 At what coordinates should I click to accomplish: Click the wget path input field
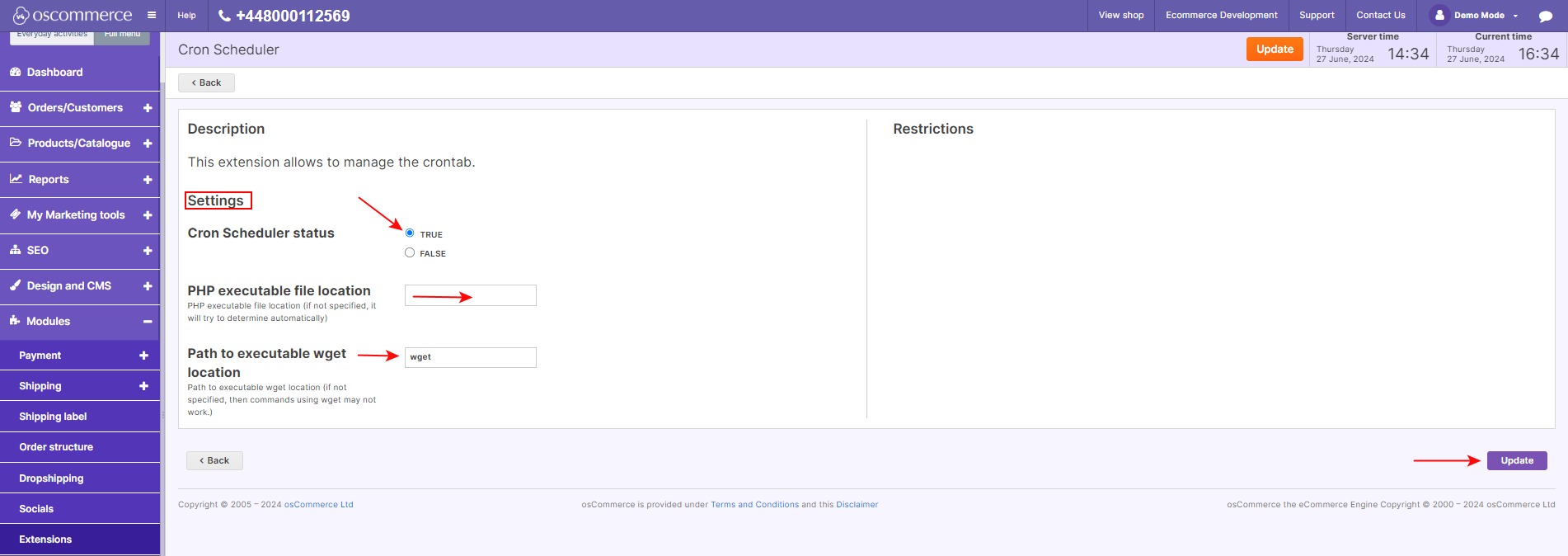pyautogui.click(x=471, y=357)
